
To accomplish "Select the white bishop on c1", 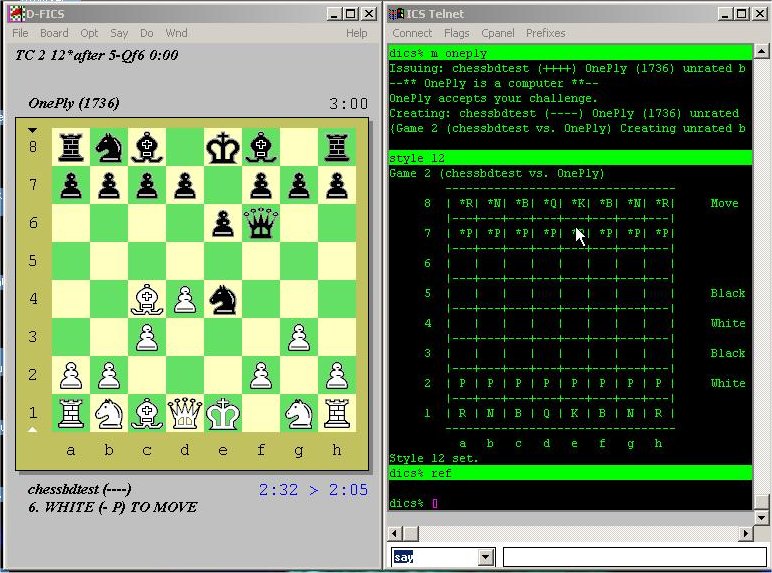I will [147, 414].
